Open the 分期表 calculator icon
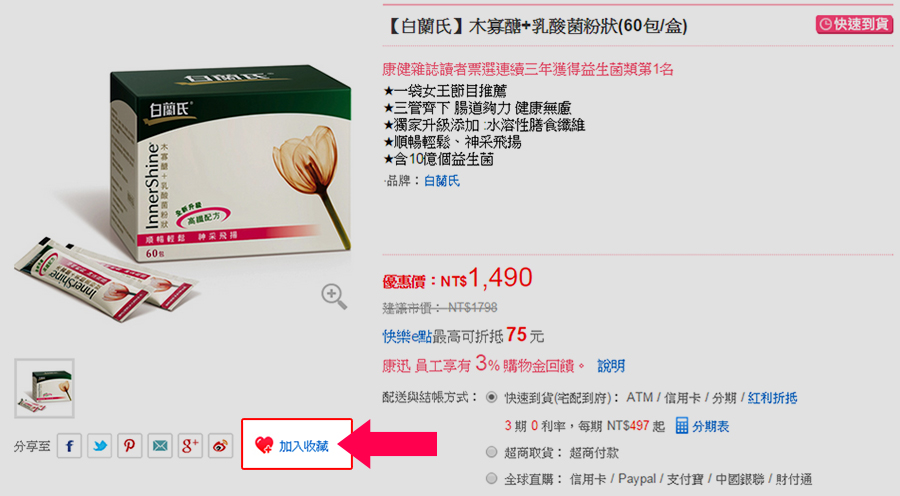 pyautogui.click(x=682, y=425)
